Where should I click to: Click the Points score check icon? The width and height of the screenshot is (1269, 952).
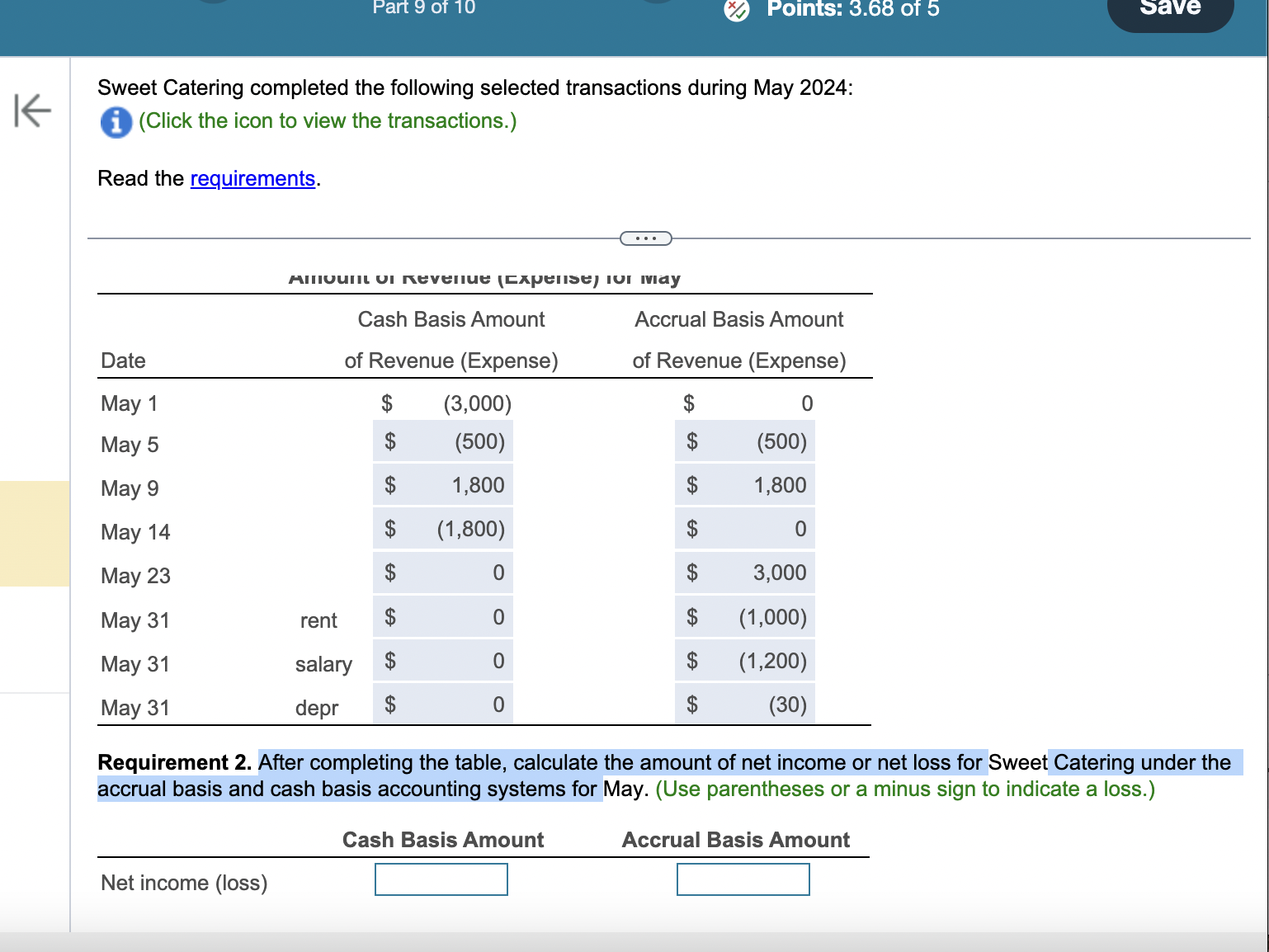(x=734, y=11)
